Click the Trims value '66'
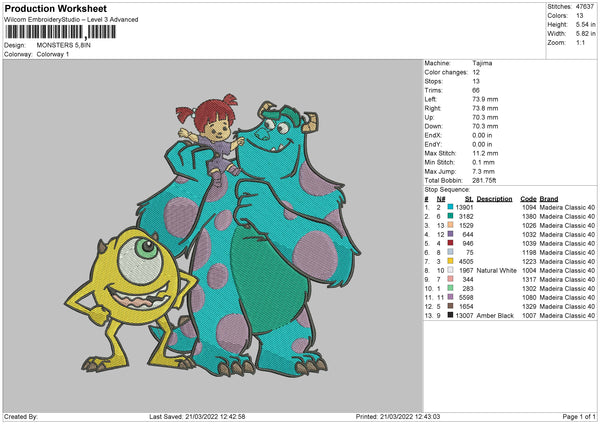Screen dimensions: 600x424 (476, 90)
